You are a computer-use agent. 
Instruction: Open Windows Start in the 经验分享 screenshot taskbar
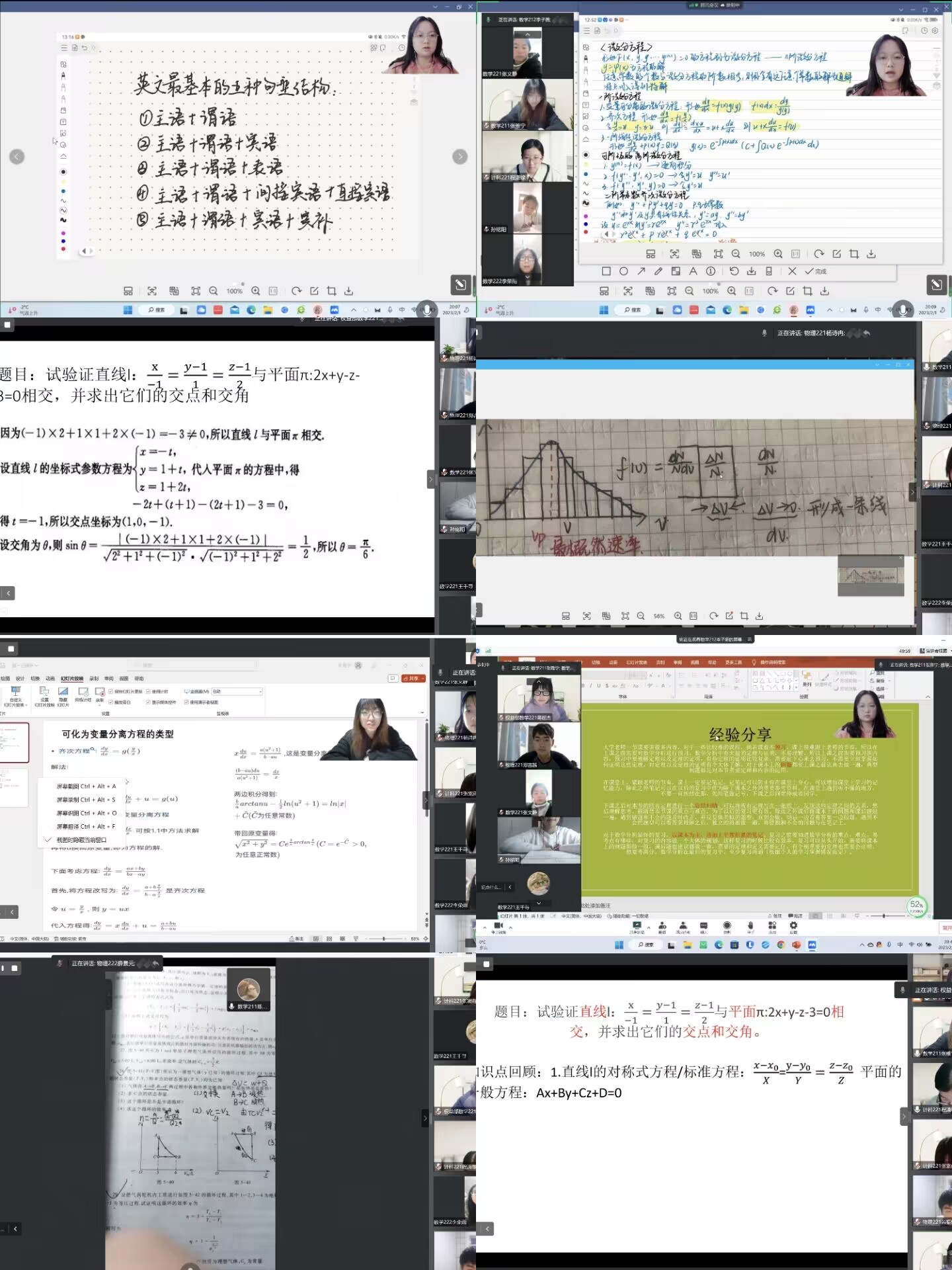[x=619, y=945]
